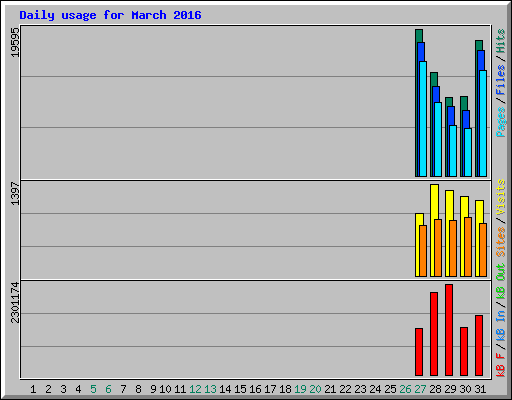This screenshot has height=400, width=512.
Task: Click the top axis value 19595
Action: click(x=15, y=42)
